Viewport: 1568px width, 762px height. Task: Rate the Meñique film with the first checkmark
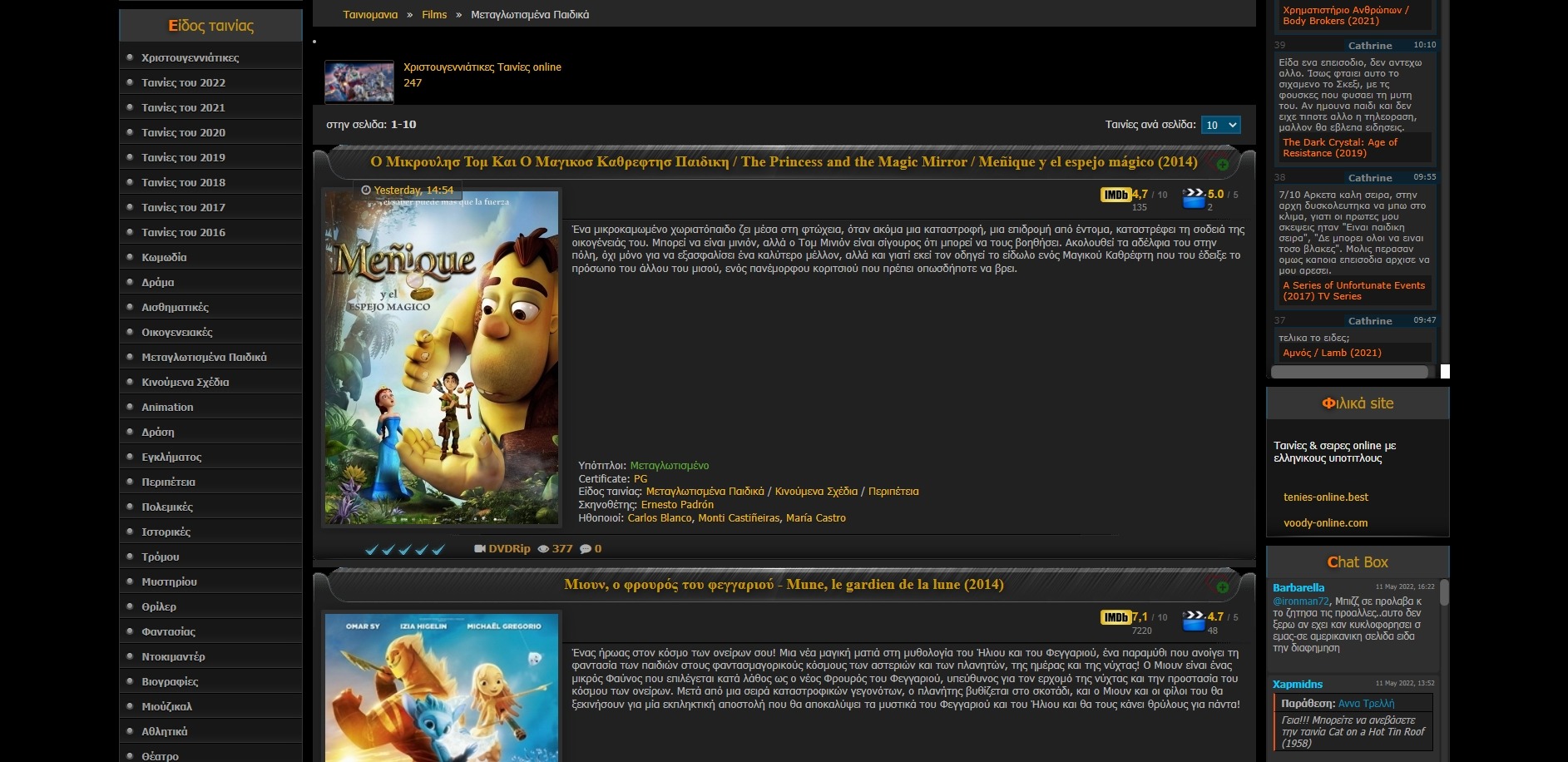[372, 549]
